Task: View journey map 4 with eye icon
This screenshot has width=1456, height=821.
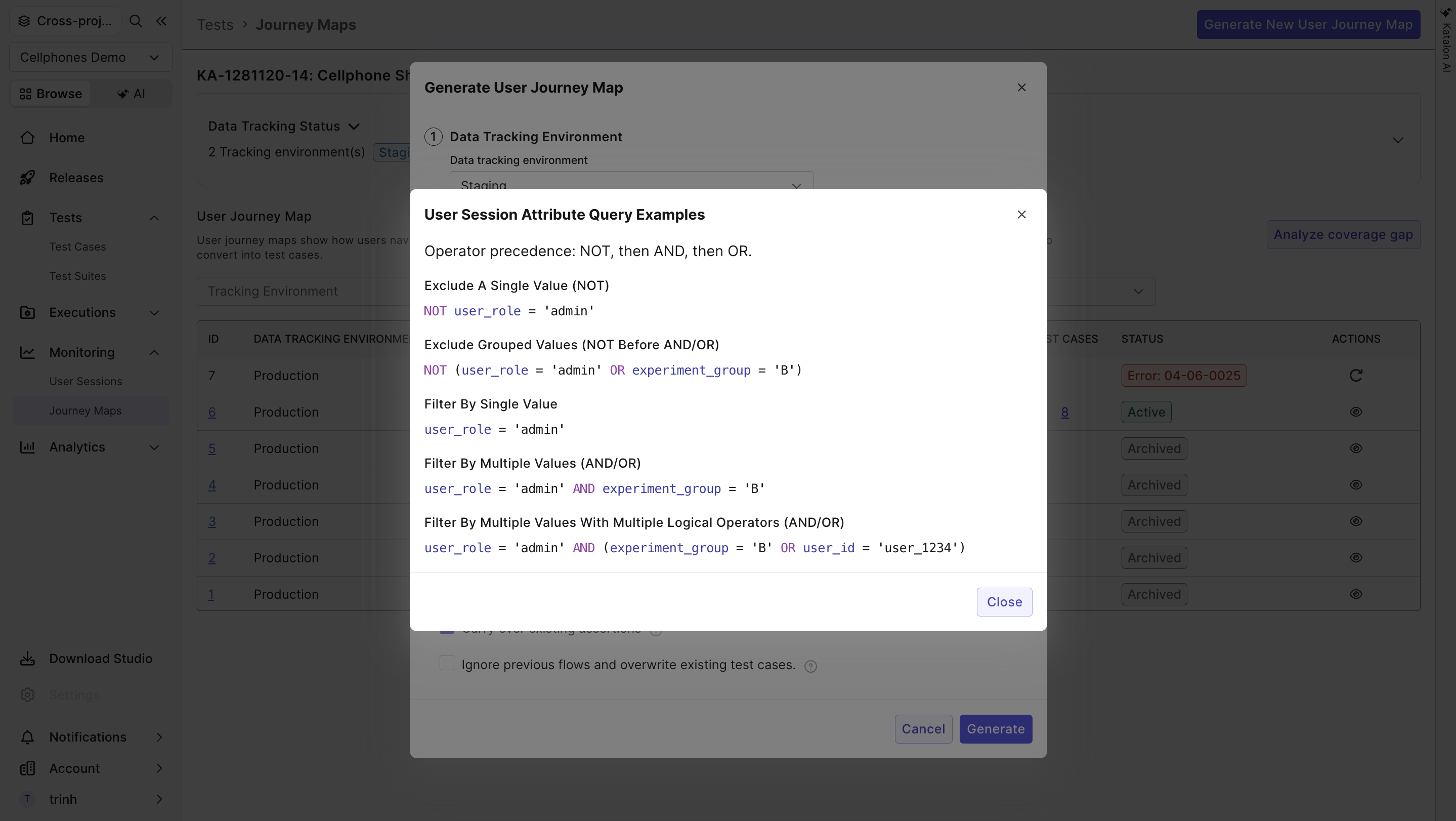Action: click(1356, 485)
